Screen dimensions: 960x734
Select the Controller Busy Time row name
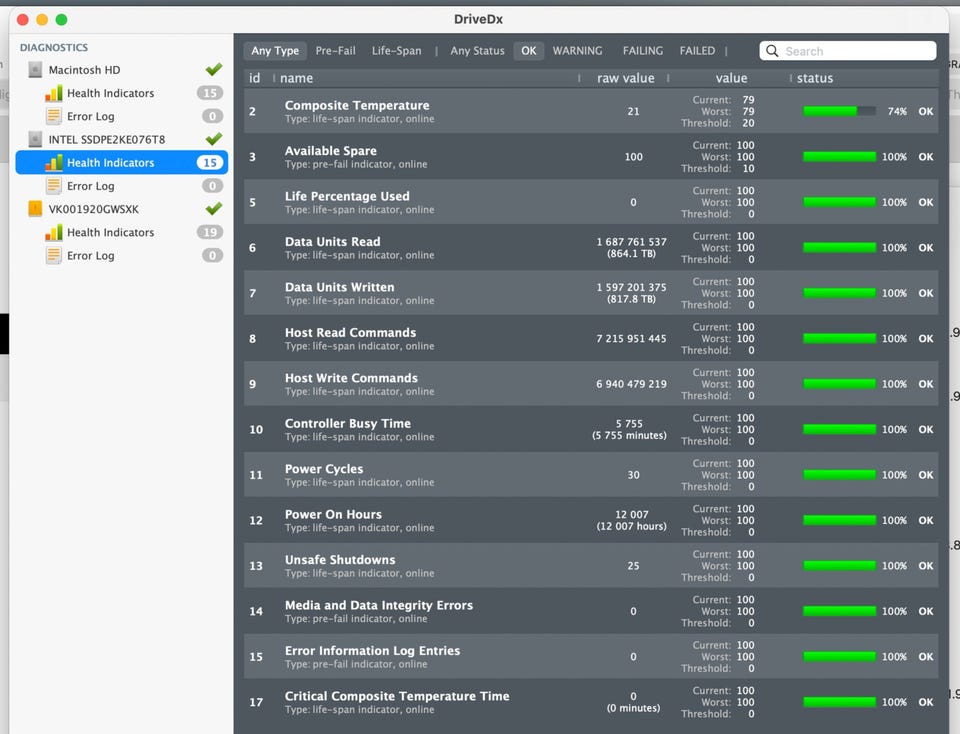coord(348,424)
